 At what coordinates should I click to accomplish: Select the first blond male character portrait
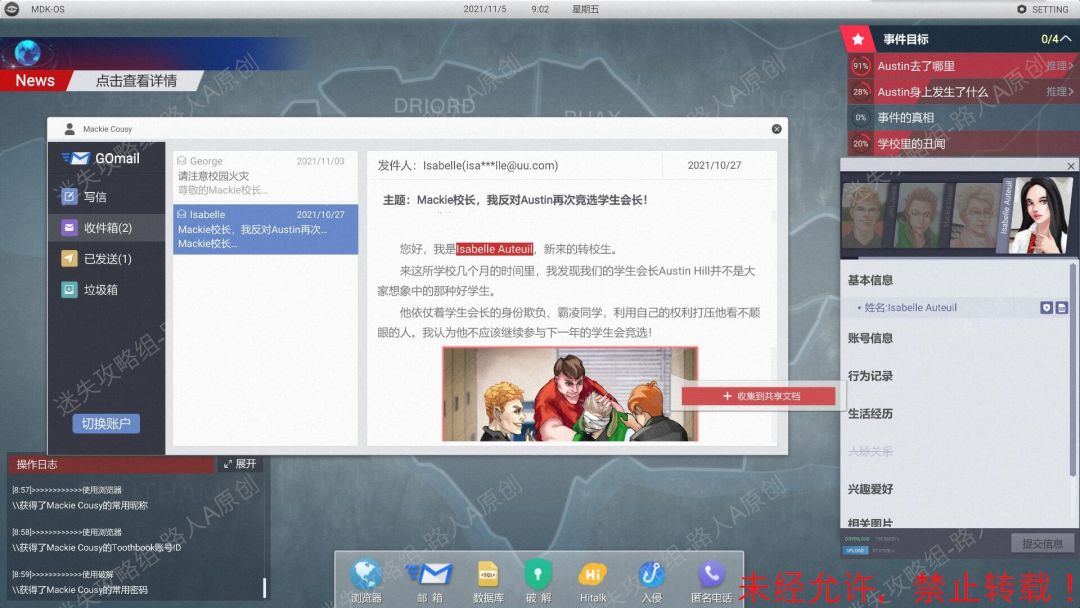click(864, 216)
